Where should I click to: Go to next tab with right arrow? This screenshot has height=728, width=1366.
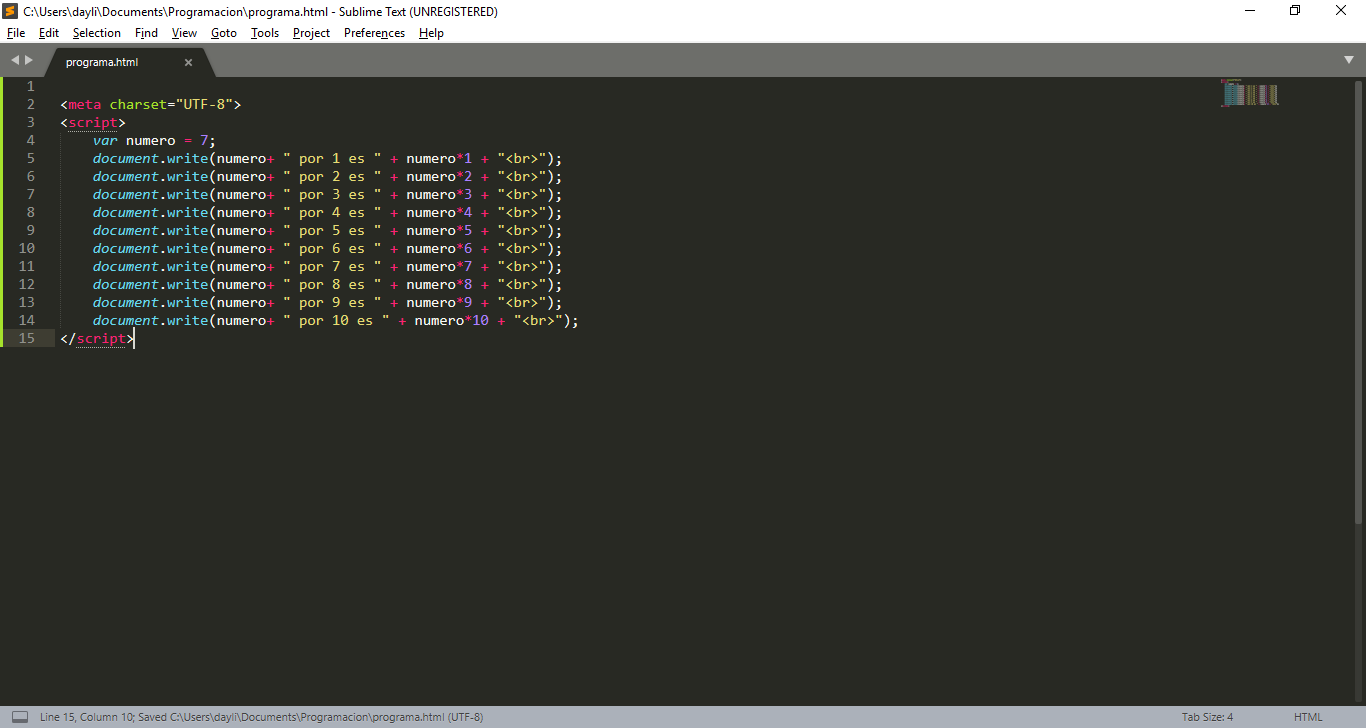tap(29, 61)
